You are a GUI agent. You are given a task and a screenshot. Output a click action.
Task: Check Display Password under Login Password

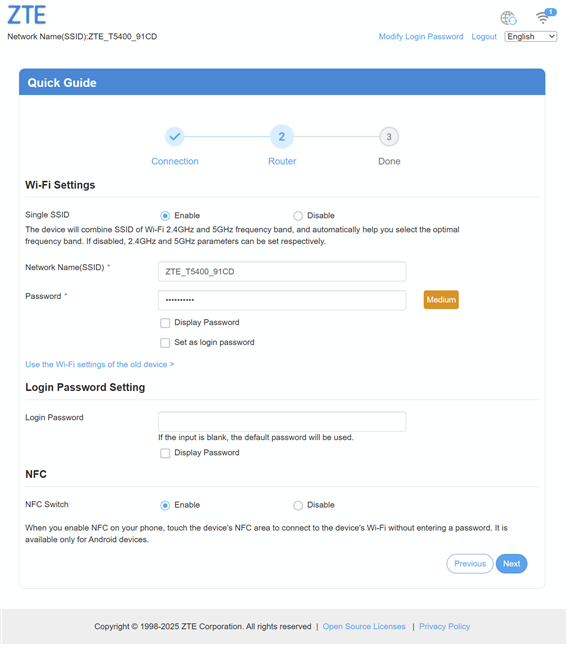coord(165,453)
